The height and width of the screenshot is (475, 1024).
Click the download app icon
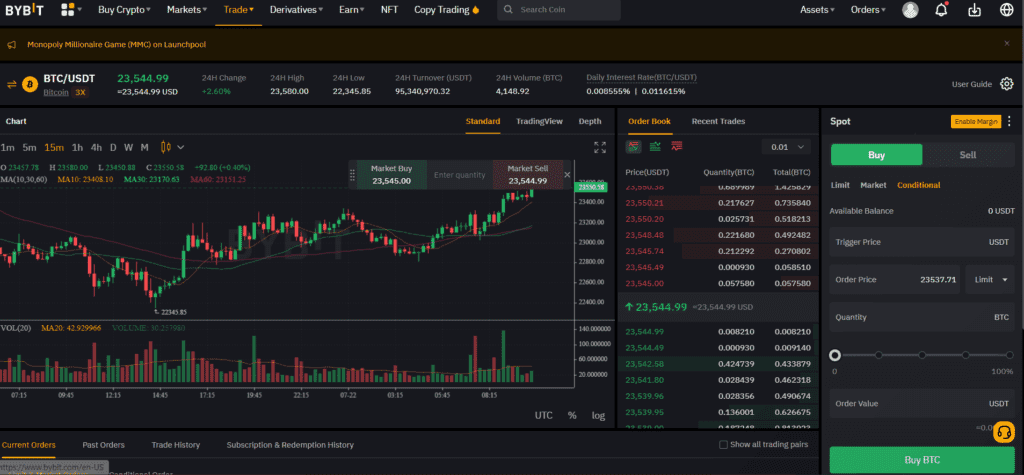coord(974,10)
